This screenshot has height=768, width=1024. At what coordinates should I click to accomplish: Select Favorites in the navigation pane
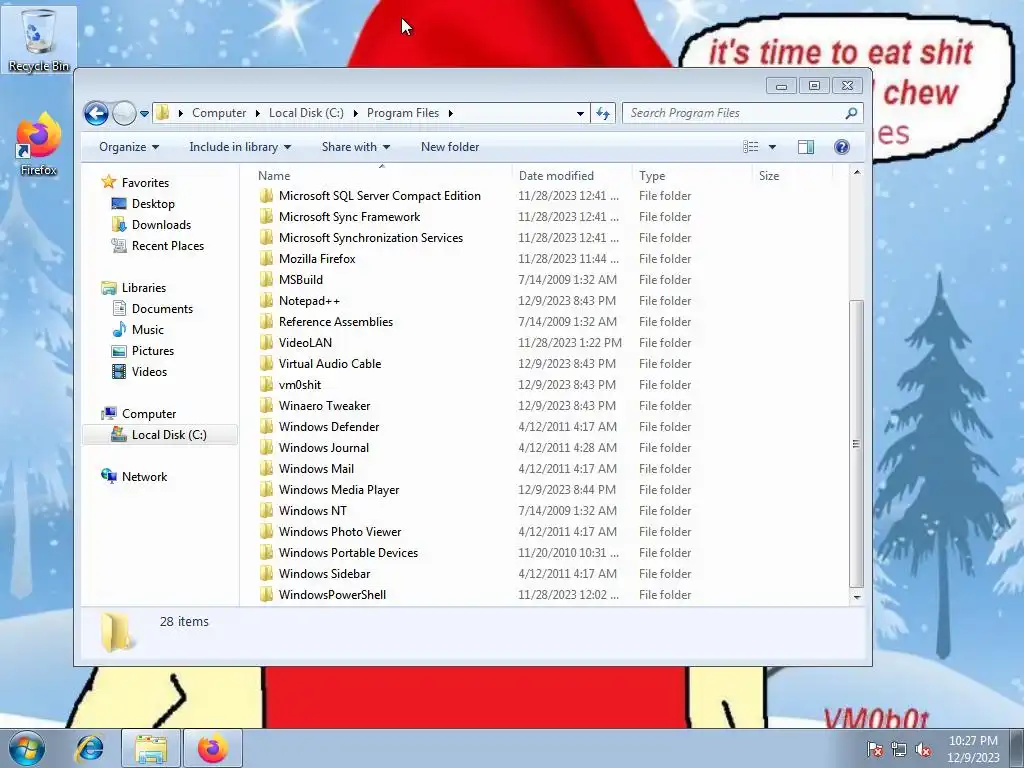(145, 183)
